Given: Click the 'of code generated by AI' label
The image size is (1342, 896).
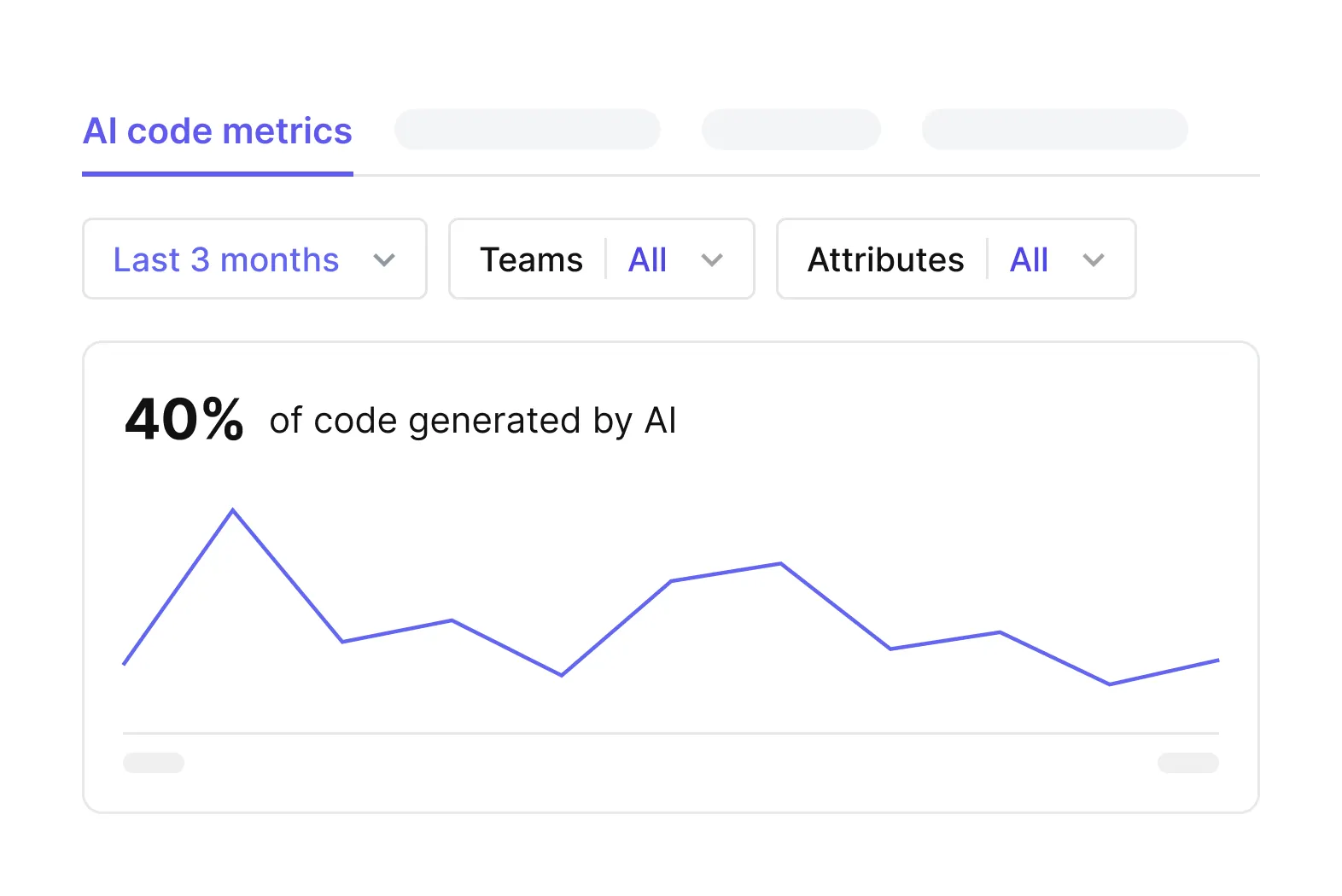Looking at the screenshot, I should (x=473, y=421).
